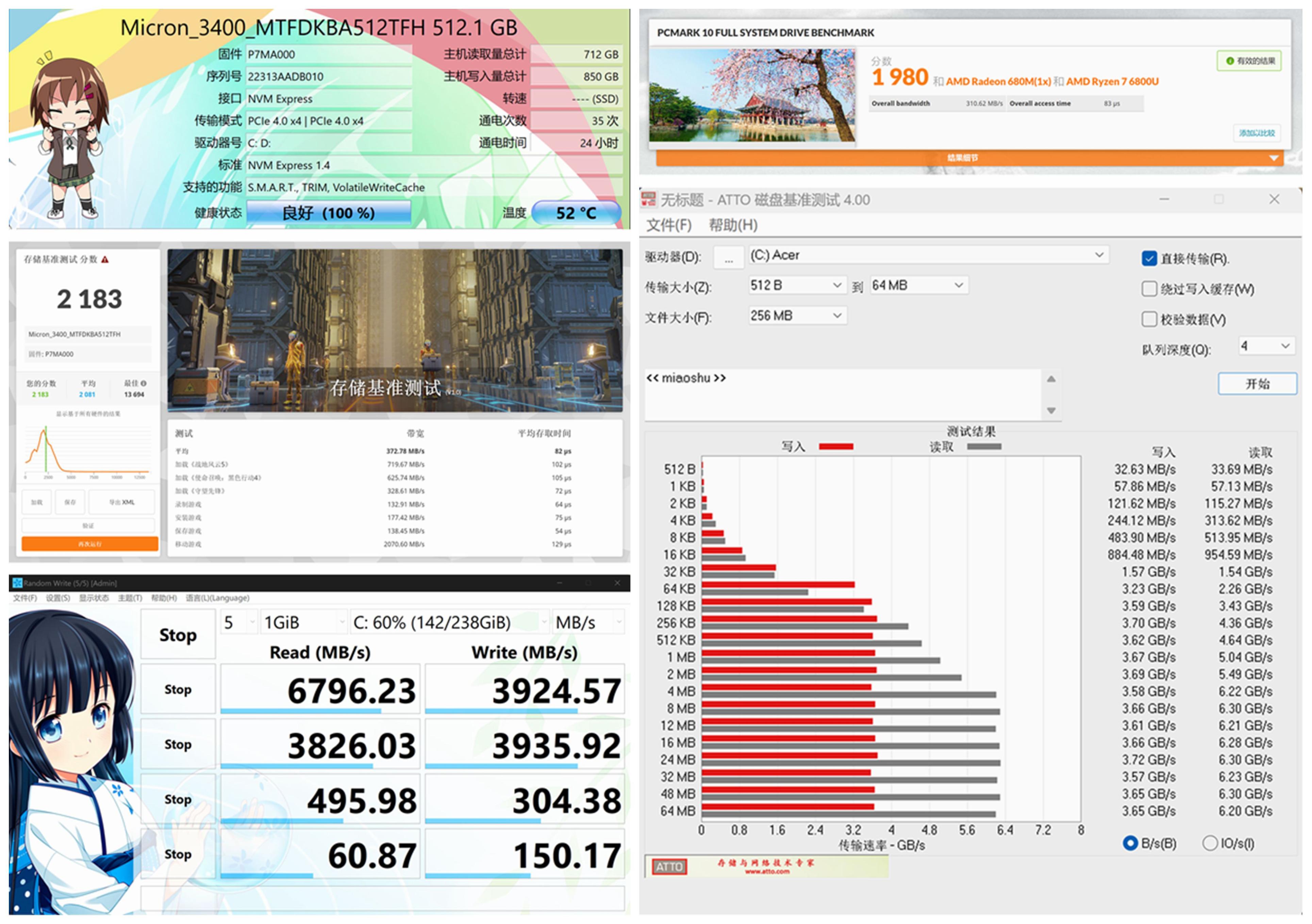Click the description box scroll-up arrow

tap(1051, 380)
